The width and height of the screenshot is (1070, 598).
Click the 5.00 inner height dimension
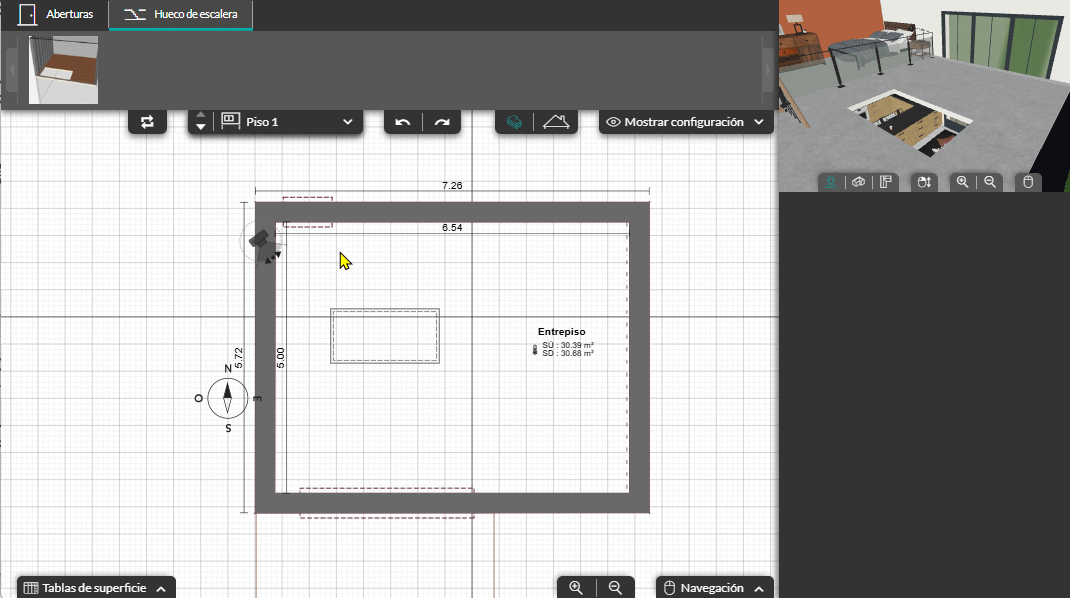pos(280,358)
